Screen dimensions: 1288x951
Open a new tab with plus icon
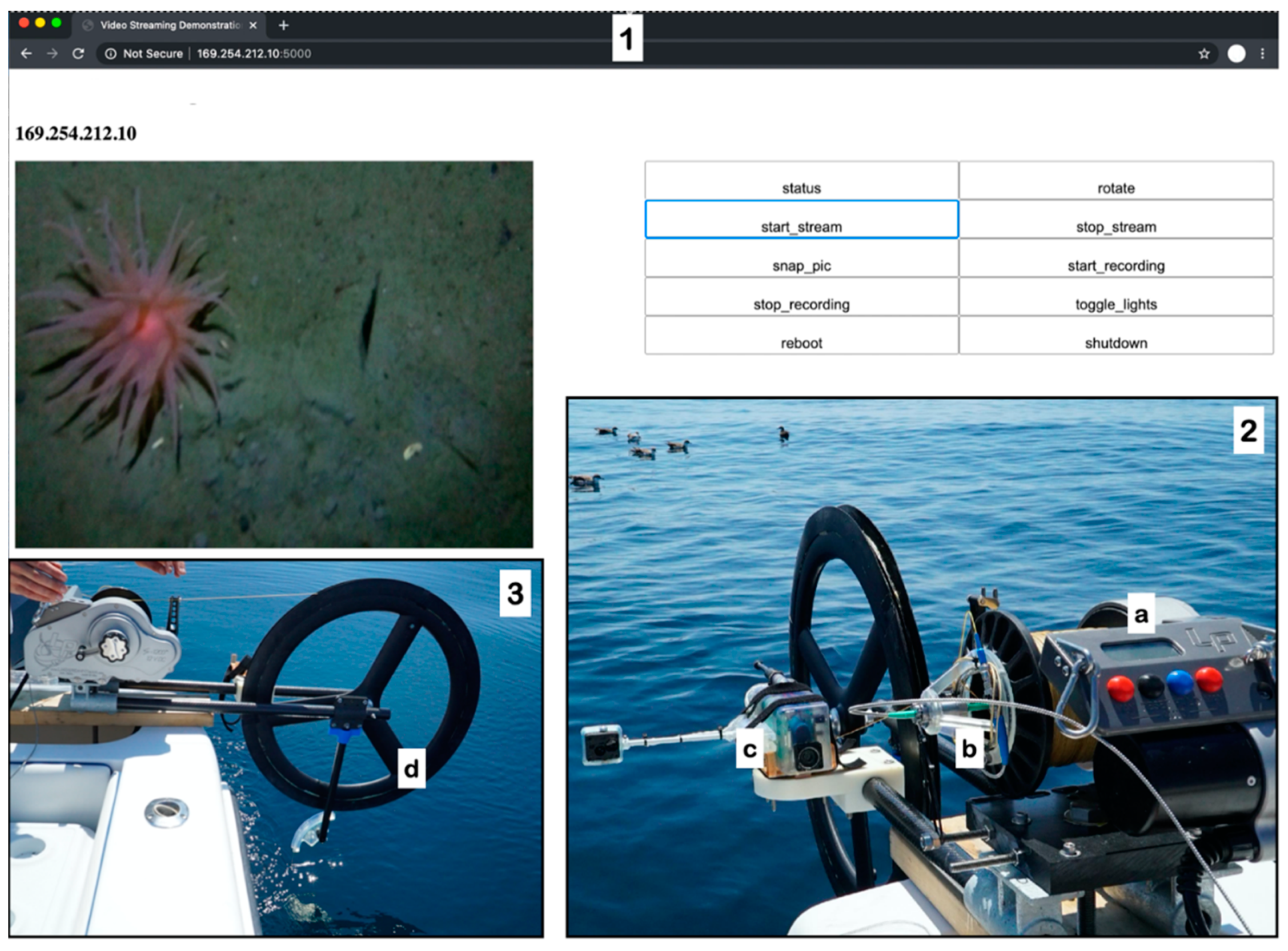(x=283, y=25)
